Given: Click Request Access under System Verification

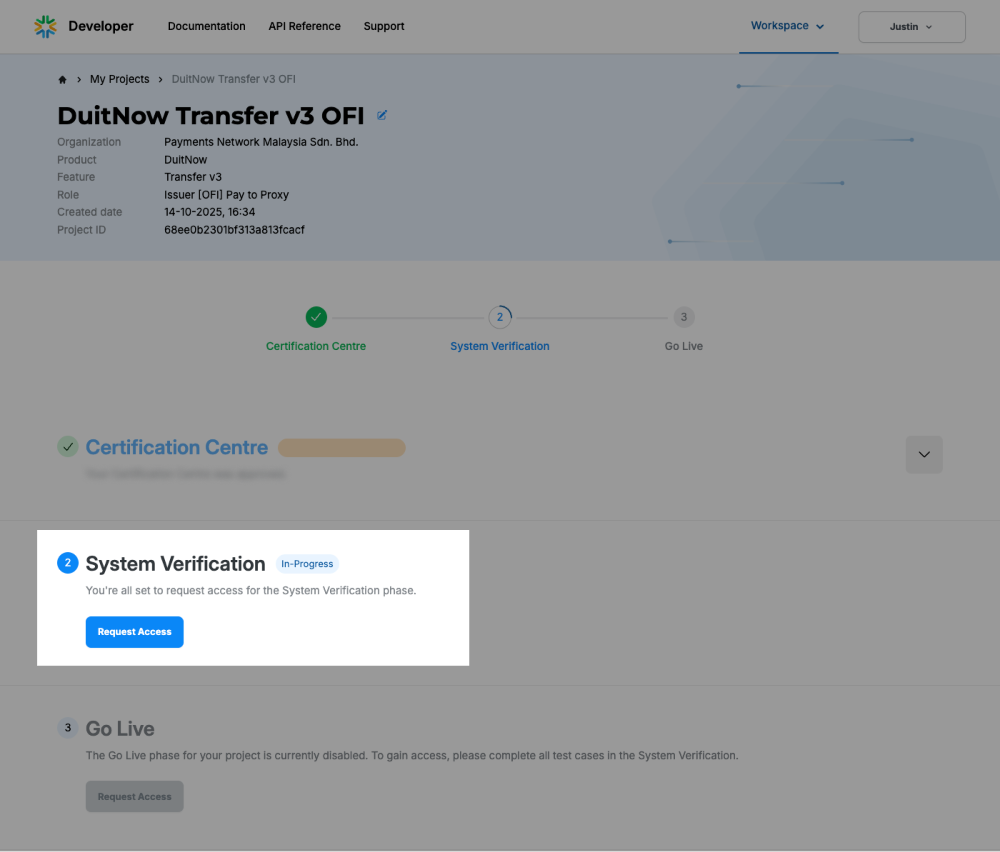Looking at the screenshot, I should coord(135,632).
